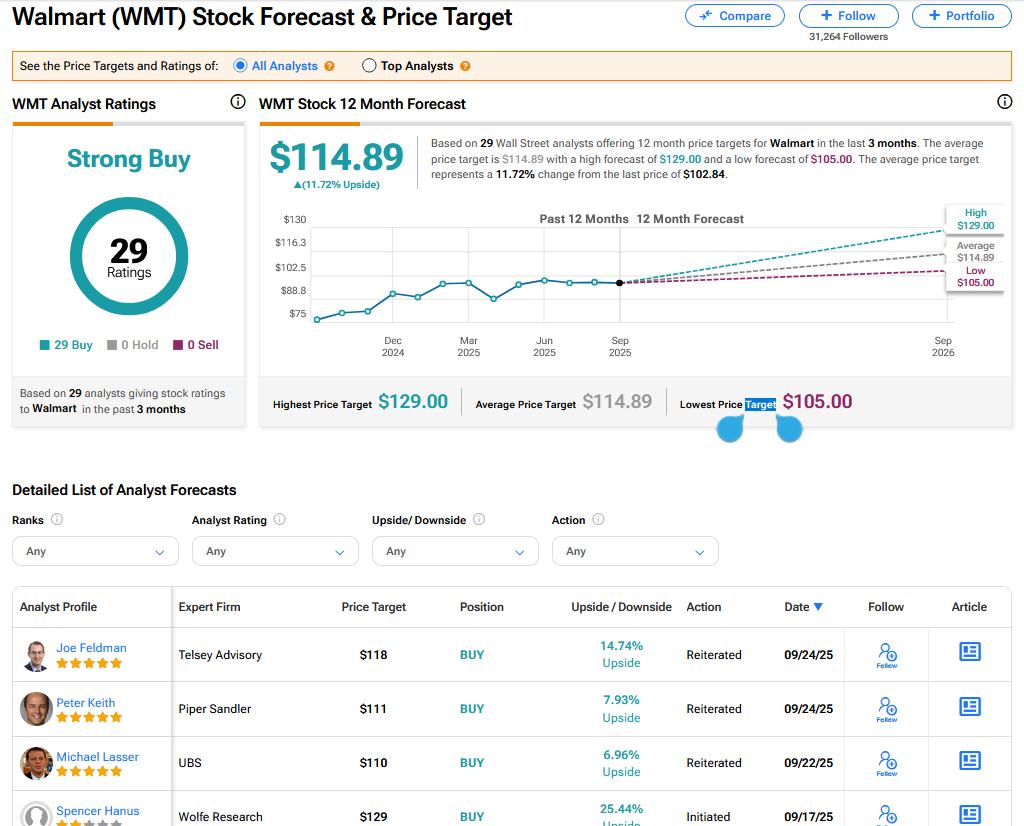Image resolution: width=1024 pixels, height=826 pixels.
Task: Click the help icon next to All Analysts
Action: pos(329,66)
